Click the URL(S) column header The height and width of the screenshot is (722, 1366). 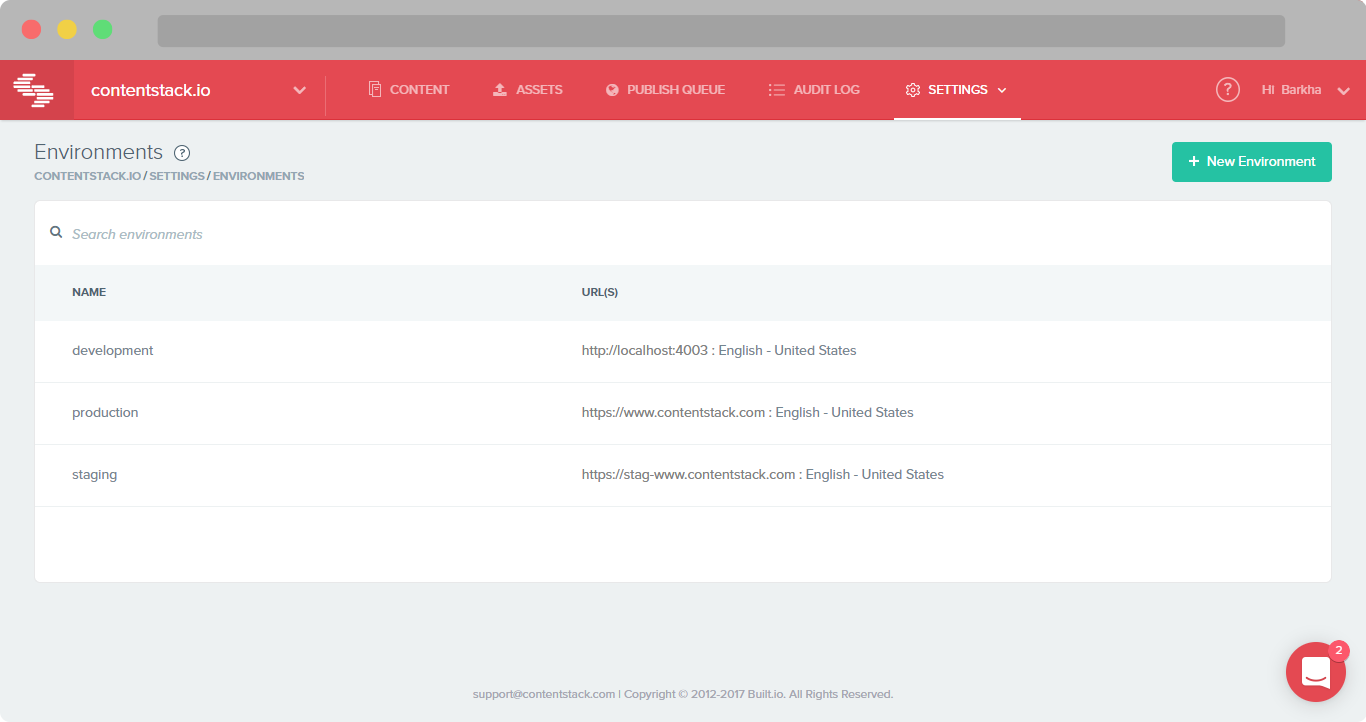tap(600, 292)
